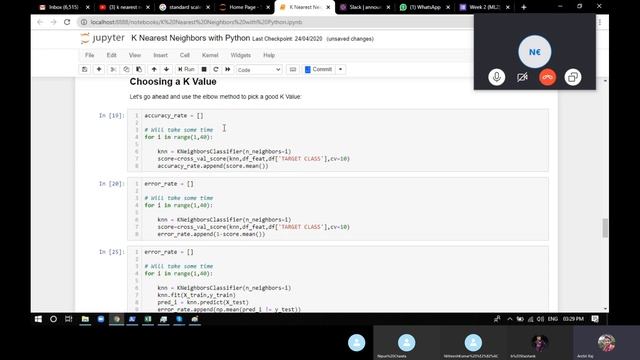Open the Help menu in Jupyter
This screenshot has height=360, width=640.
pyautogui.click(x=269, y=55)
